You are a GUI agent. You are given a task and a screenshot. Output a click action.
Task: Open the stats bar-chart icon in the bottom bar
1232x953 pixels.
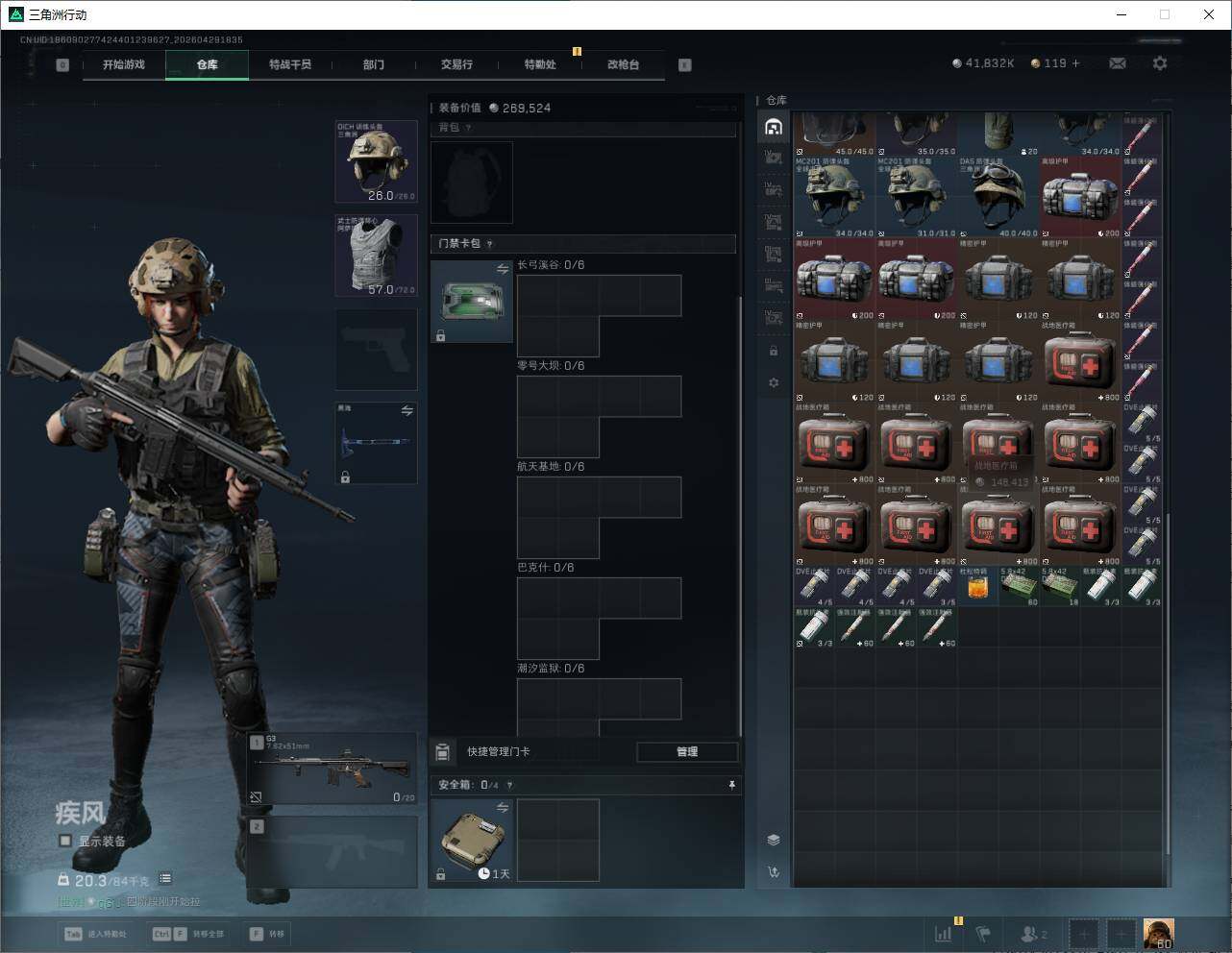pos(944,933)
